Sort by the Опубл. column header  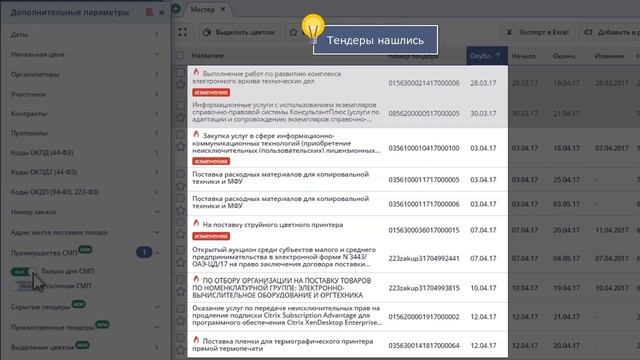486,56
